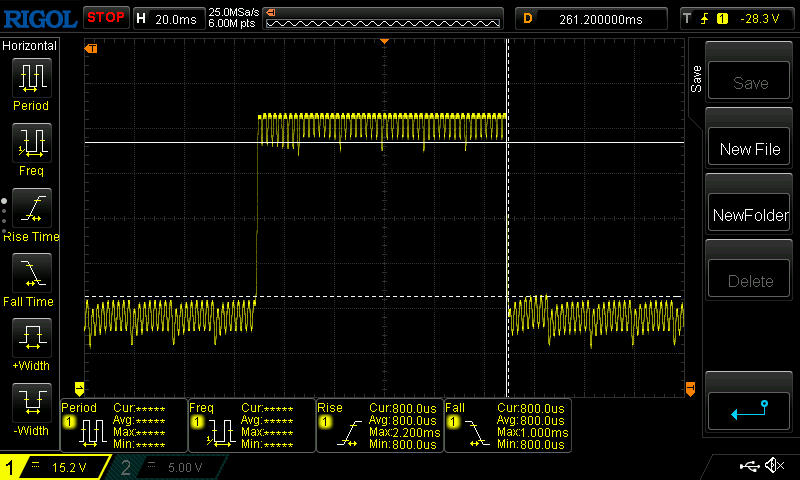Choose the Rise Time measurement icon

(x=31, y=209)
